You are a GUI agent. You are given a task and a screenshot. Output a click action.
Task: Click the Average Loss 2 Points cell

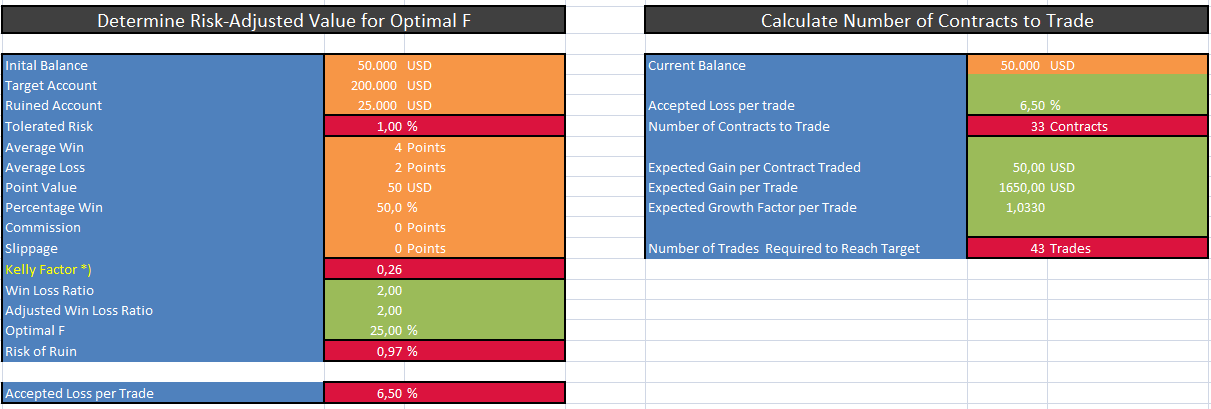pyautogui.click(x=444, y=167)
